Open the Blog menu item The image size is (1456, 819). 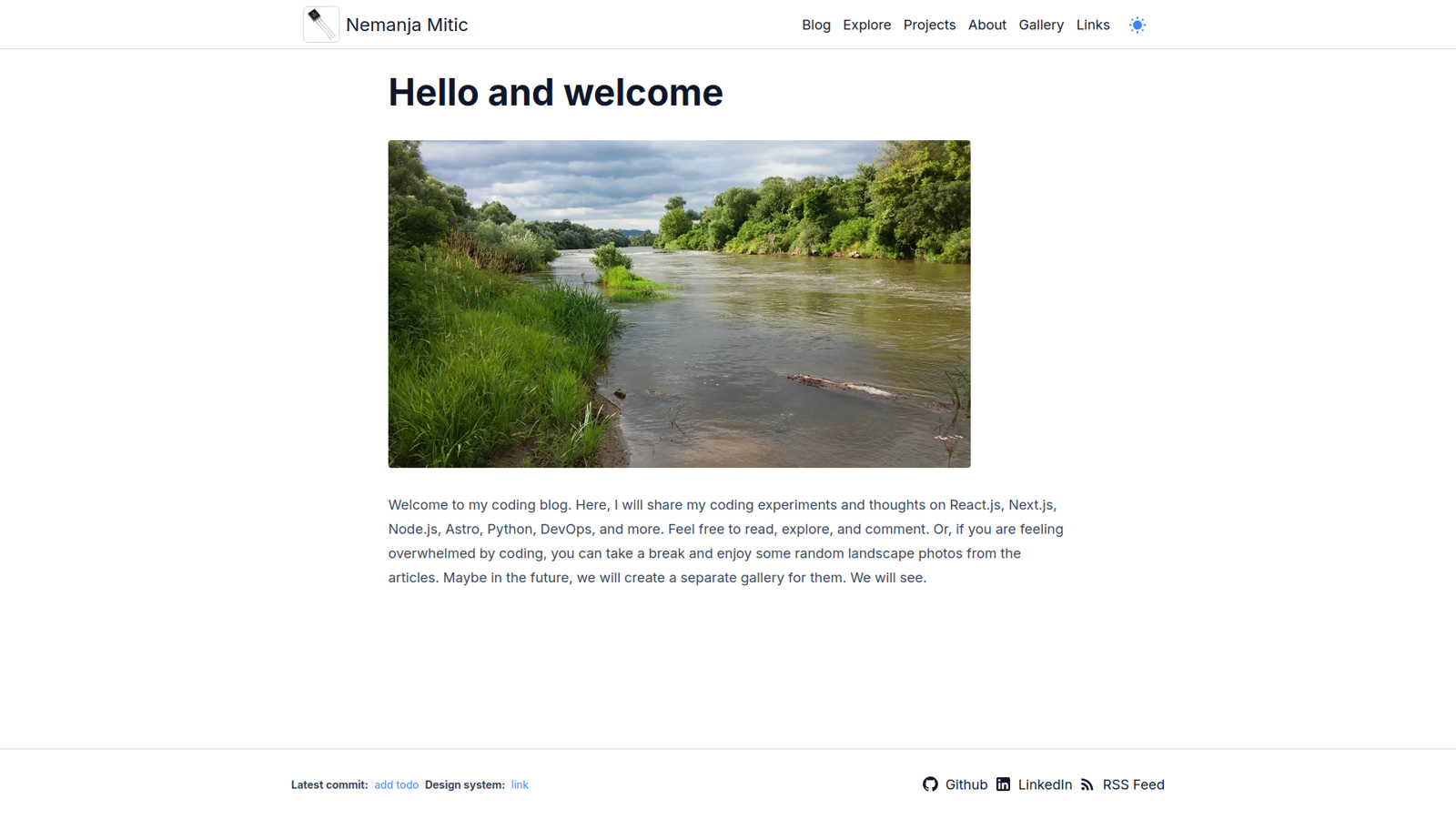click(816, 25)
